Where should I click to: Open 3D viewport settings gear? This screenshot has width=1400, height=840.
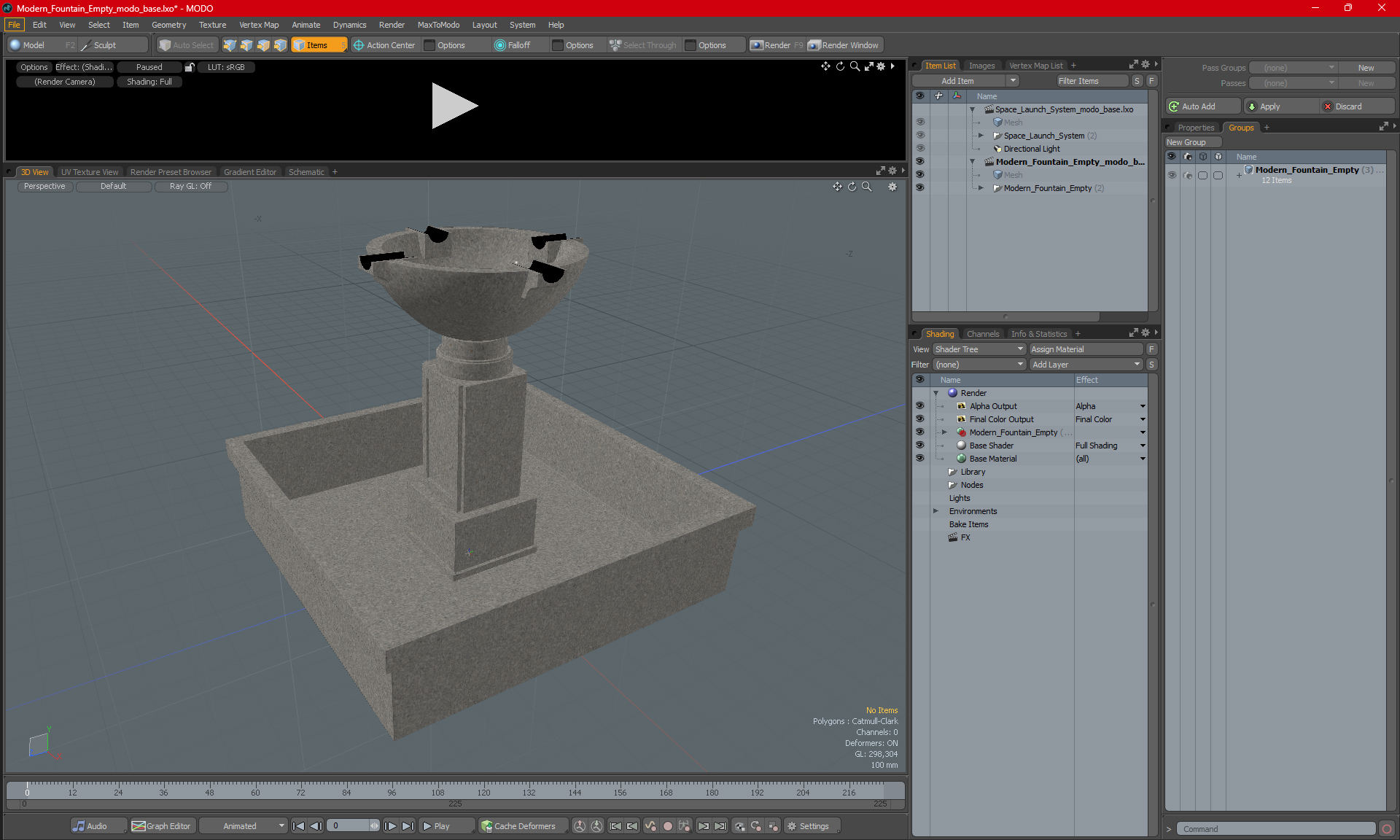click(x=892, y=187)
